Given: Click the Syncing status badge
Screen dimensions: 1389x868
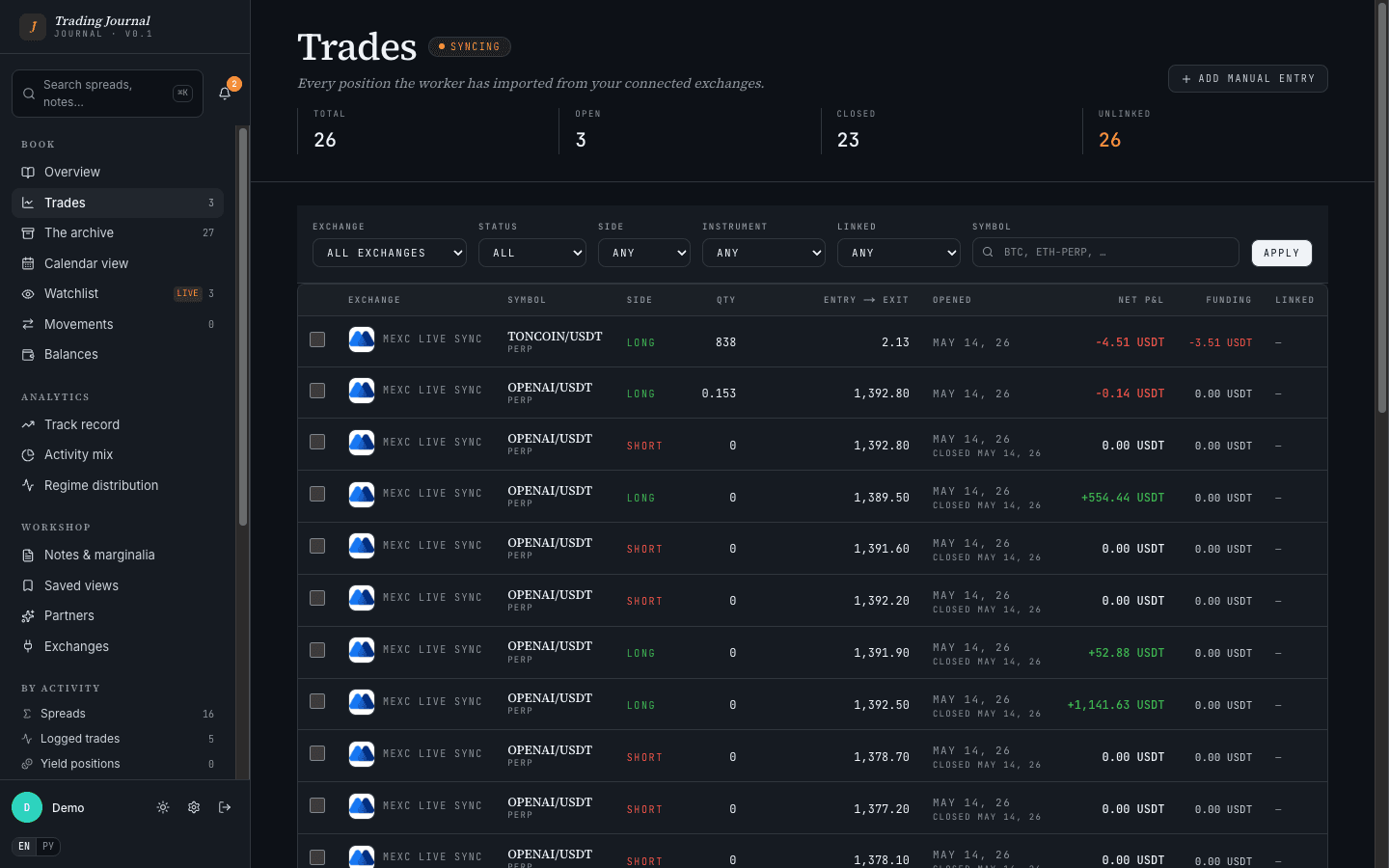Looking at the screenshot, I should point(470,46).
